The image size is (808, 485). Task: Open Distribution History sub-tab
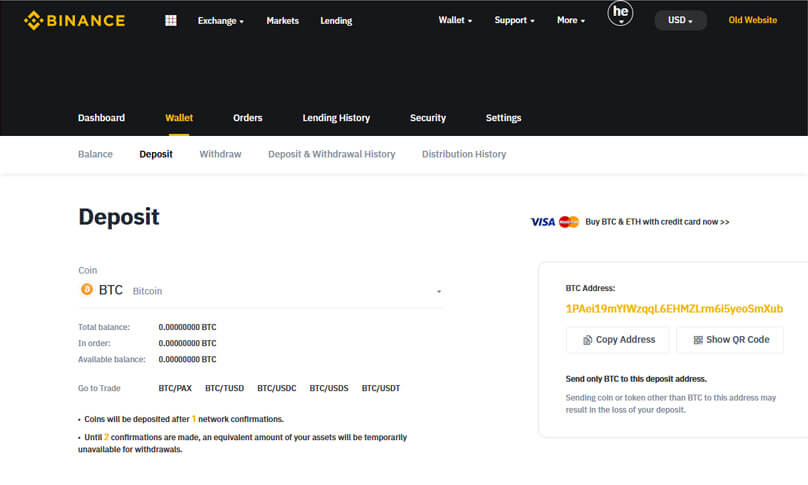click(x=464, y=154)
